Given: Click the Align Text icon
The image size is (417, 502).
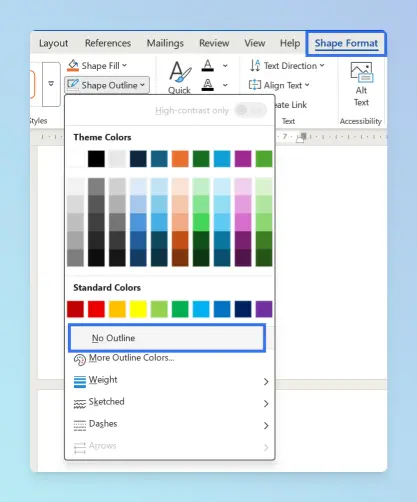Looking at the screenshot, I should pyautogui.click(x=255, y=85).
